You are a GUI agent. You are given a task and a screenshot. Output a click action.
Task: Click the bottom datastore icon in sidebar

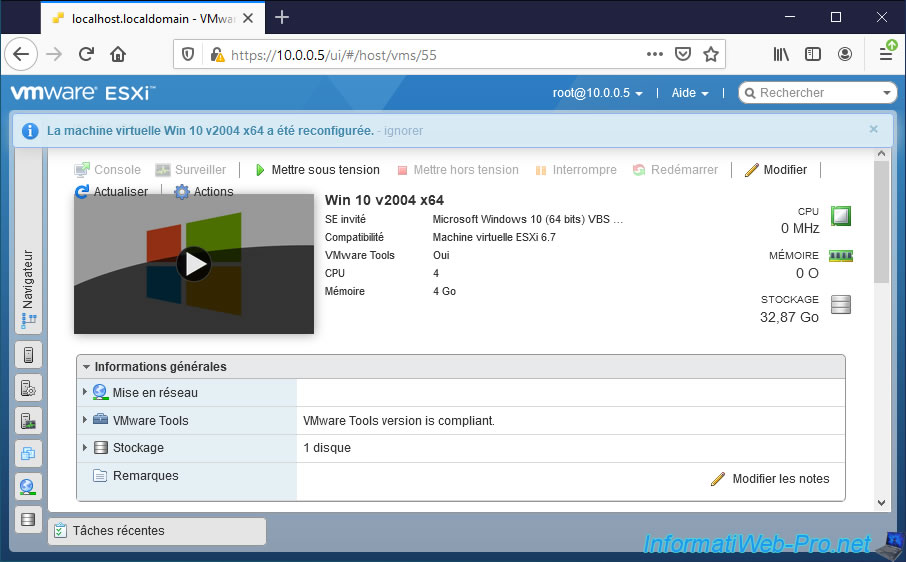(x=28, y=519)
